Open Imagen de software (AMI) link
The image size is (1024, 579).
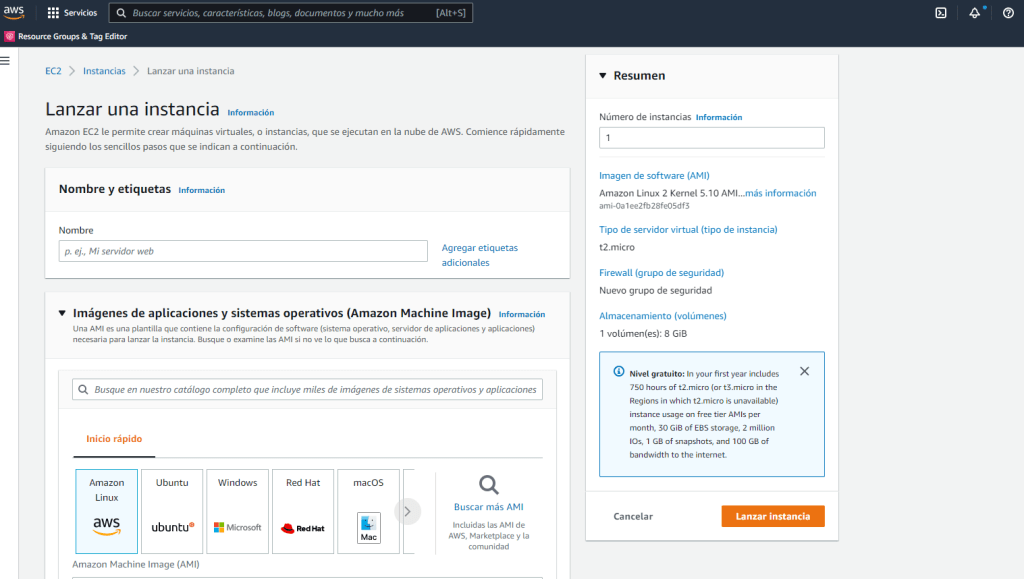click(x=654, y=176)
